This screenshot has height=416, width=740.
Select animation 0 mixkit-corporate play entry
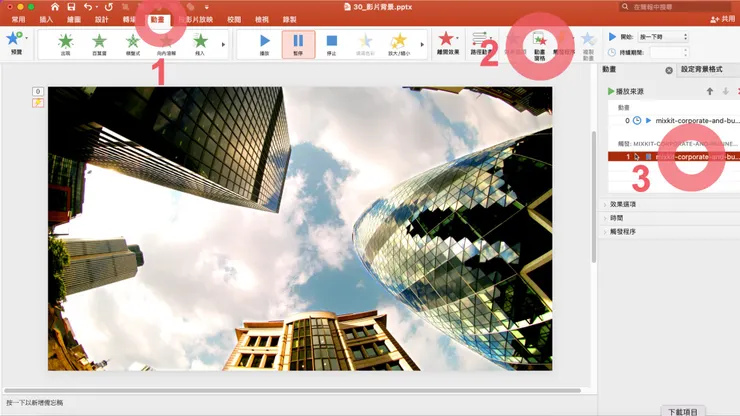click(674, 121)
